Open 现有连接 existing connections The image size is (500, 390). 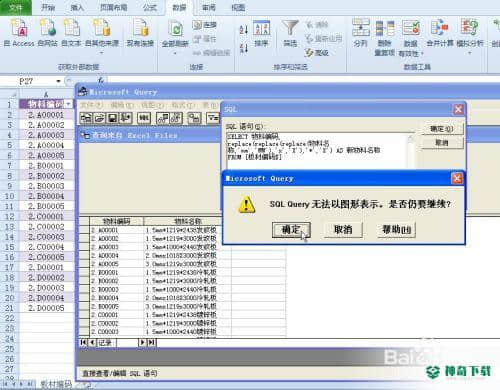(x=140, y=32)
